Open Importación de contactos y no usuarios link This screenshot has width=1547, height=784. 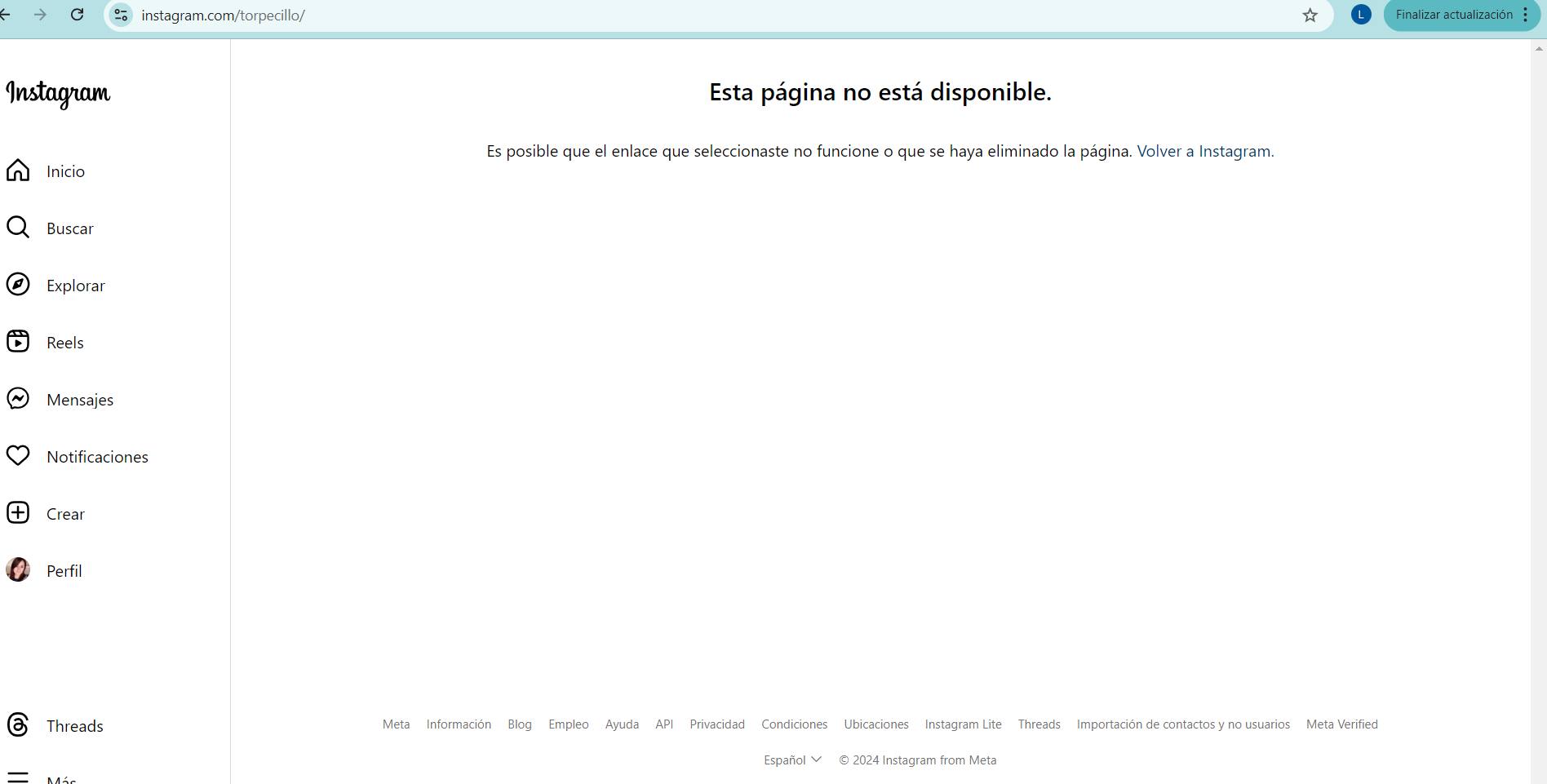(x=1183, y=724)
